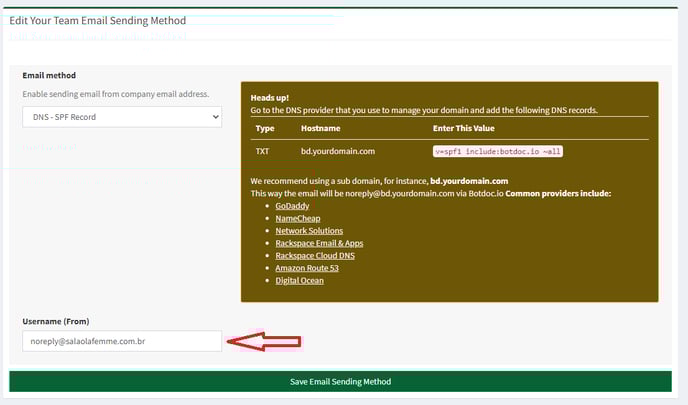Image resolution: width=688 pixels, height=405 pixels.
Task: Click the TXT record type cell
Action: (x=263, y=151)
